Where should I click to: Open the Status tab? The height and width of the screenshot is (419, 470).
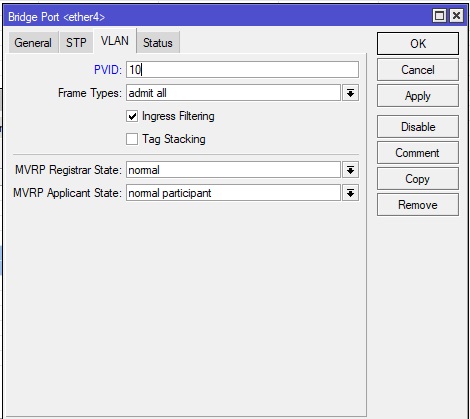[158, 42]
